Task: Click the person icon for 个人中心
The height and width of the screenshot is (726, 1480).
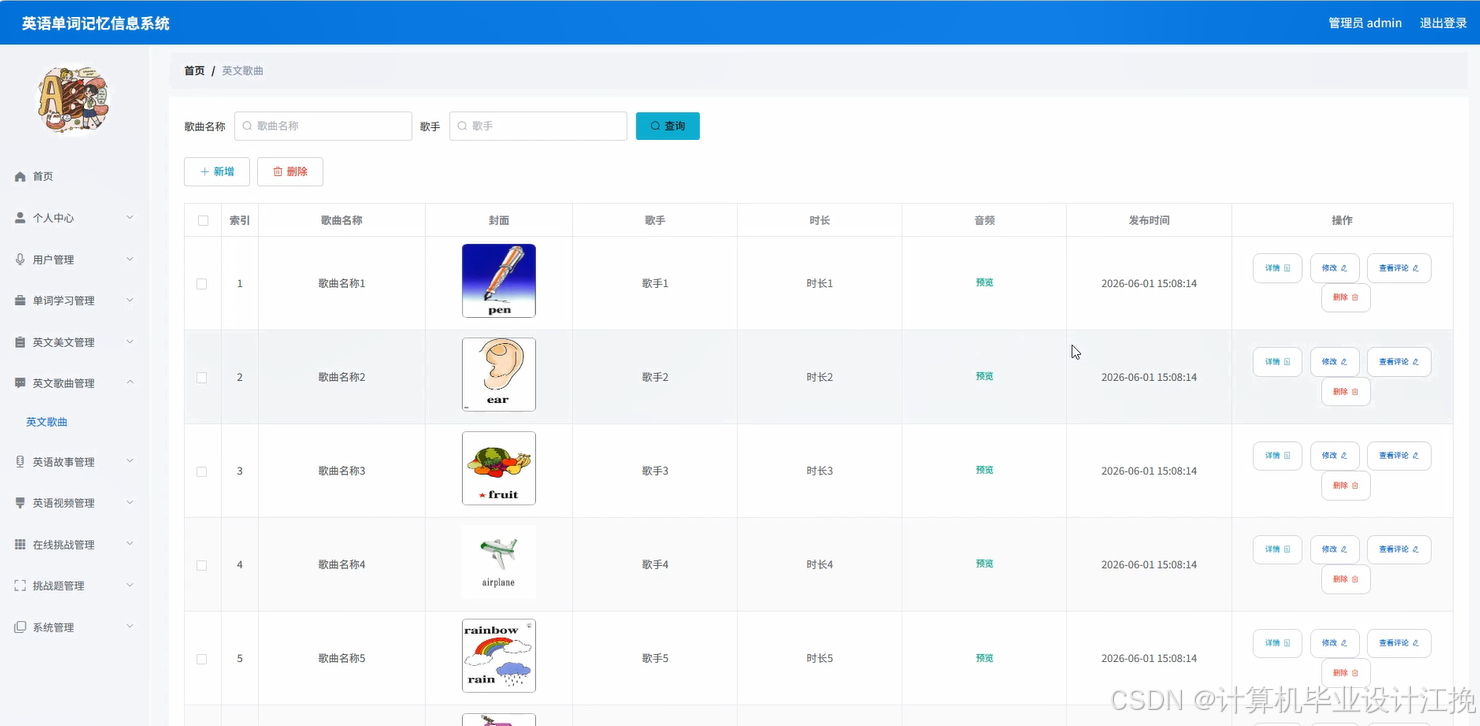Action: point(20,218)
